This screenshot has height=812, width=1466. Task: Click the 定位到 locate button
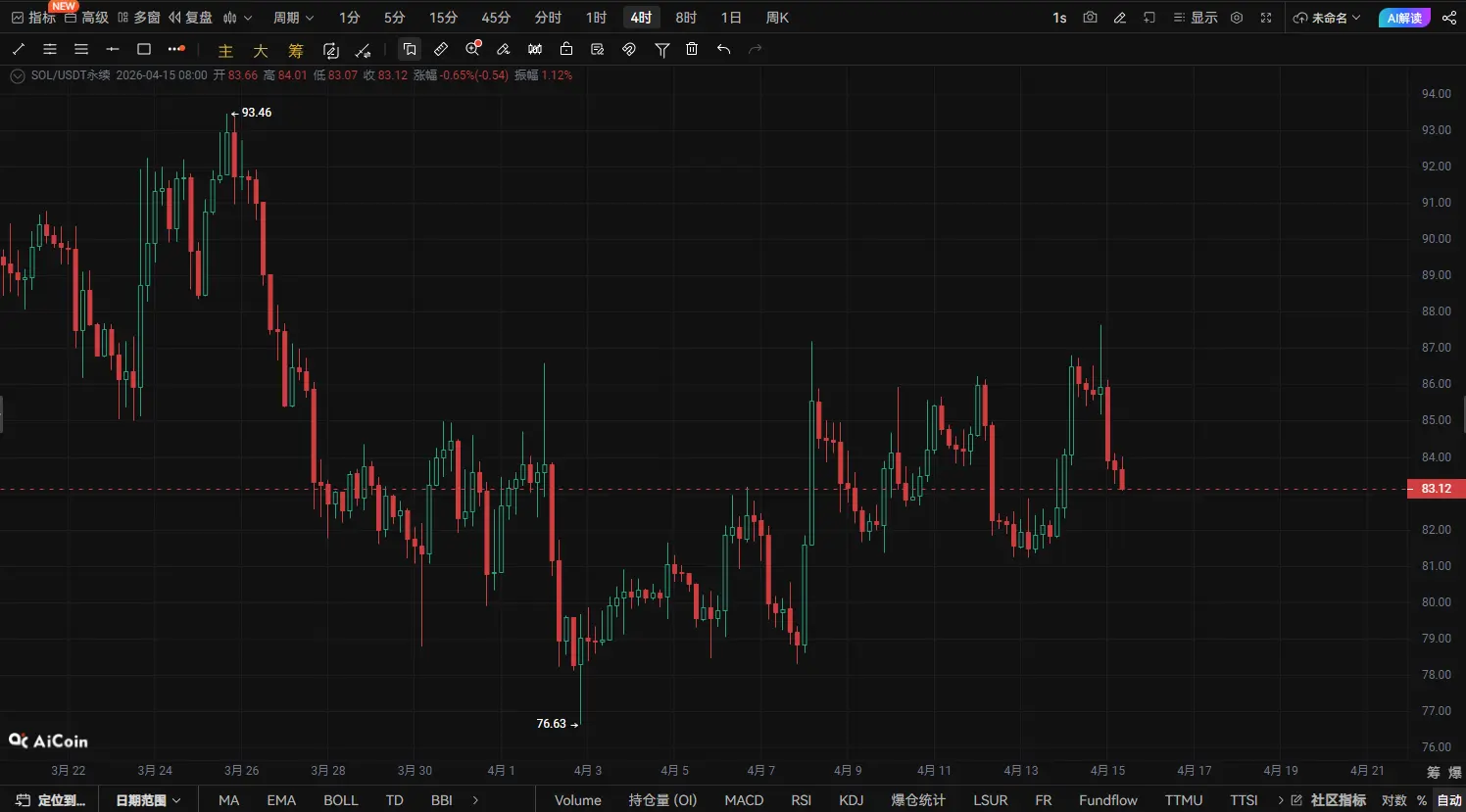pos(51,800)
